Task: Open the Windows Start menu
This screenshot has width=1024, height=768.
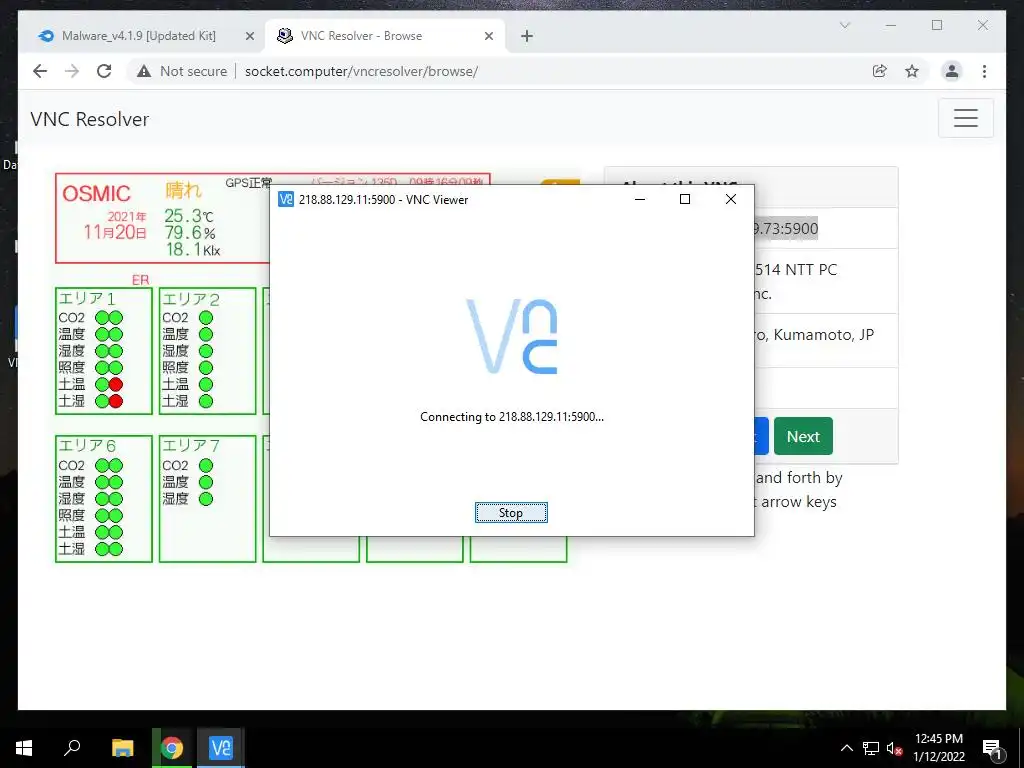Action: point(24,748)
